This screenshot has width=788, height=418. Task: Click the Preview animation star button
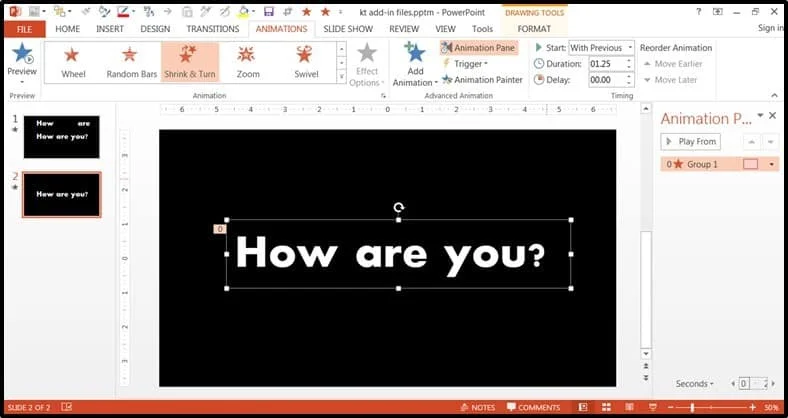[x=22, y=63]
